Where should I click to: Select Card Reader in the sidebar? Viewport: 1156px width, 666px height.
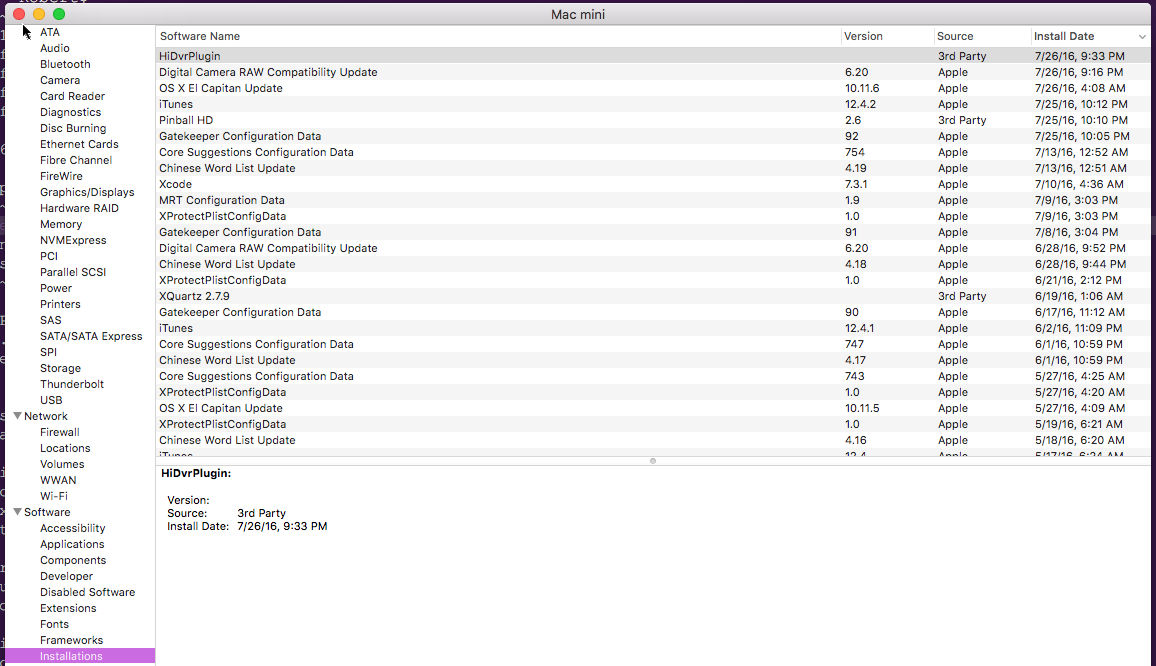click(x=72, y=96)
